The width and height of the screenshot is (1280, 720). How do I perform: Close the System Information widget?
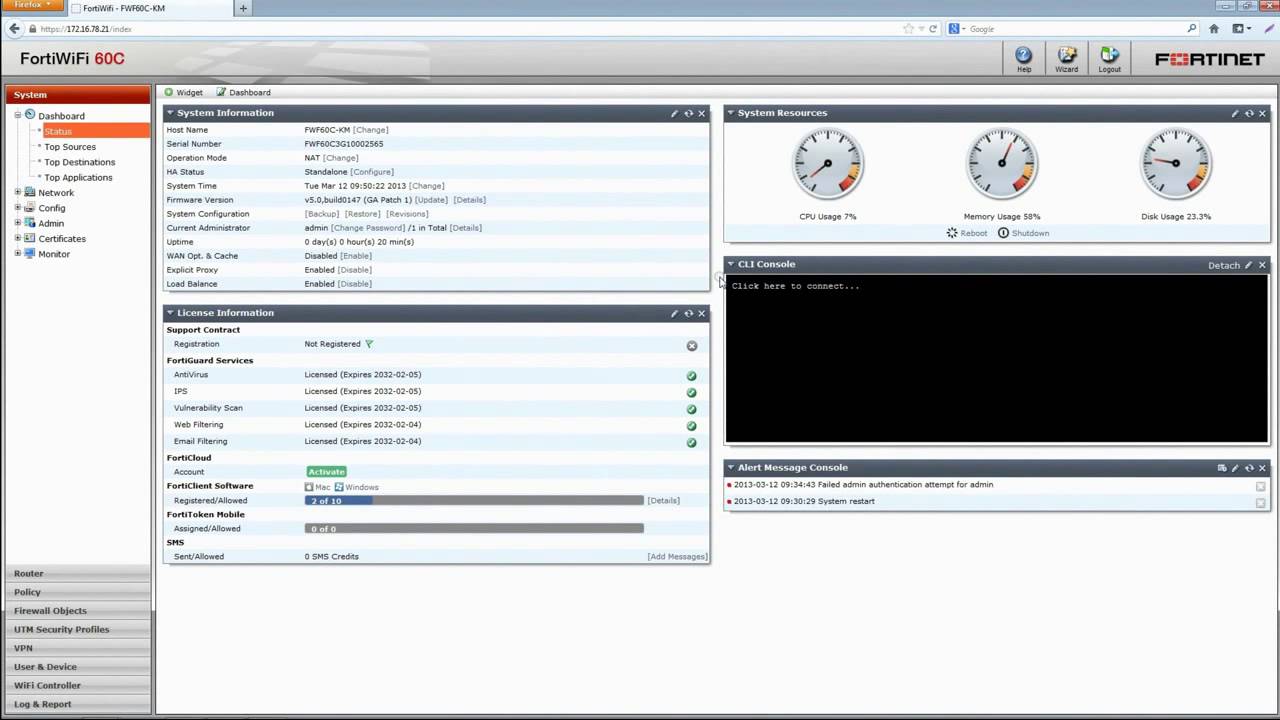click(x=701, y=113)
